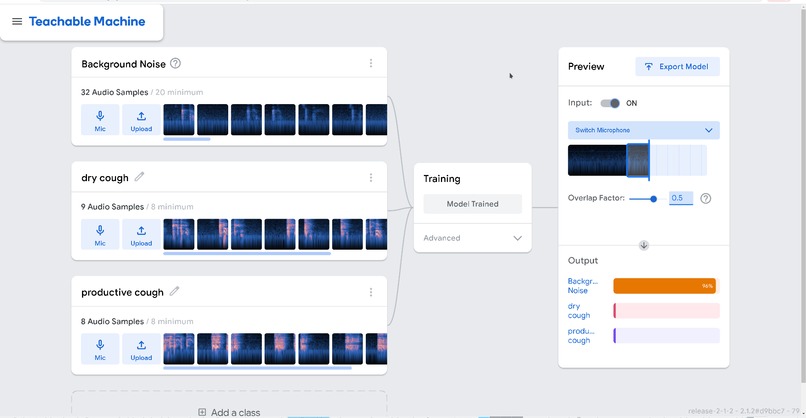Image resolution: width=806 pixels, height=418 pixels.
Task: Rename the productive cough class pencil icon
Action: 174,292
